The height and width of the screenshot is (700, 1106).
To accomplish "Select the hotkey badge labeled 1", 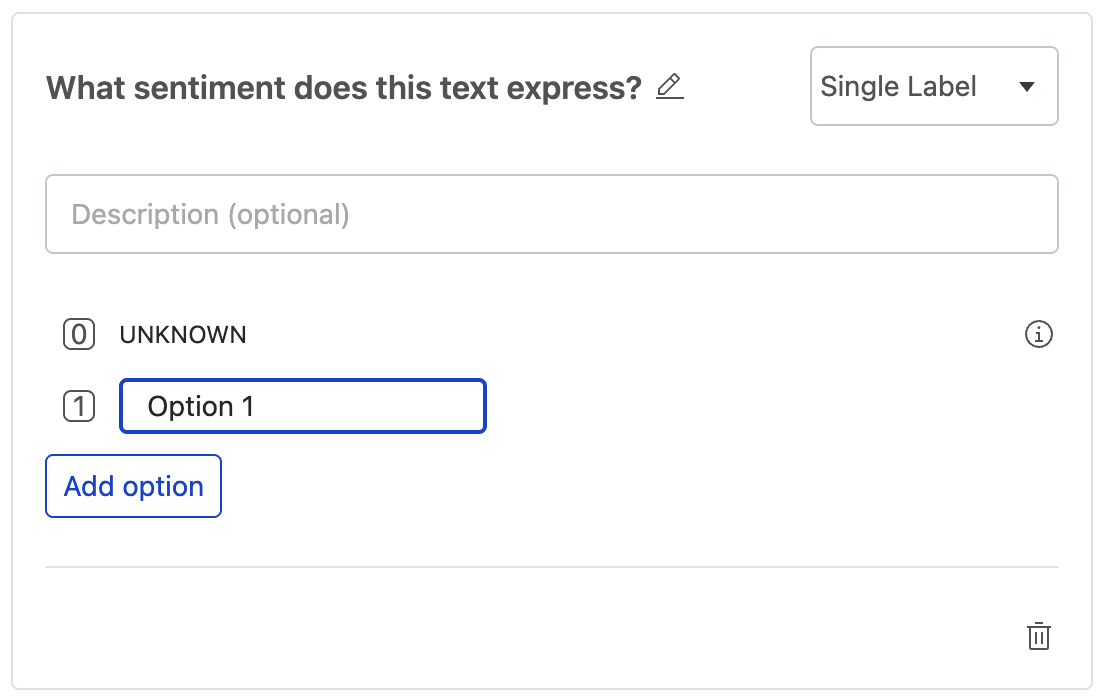I will click(x=78, y=406).
